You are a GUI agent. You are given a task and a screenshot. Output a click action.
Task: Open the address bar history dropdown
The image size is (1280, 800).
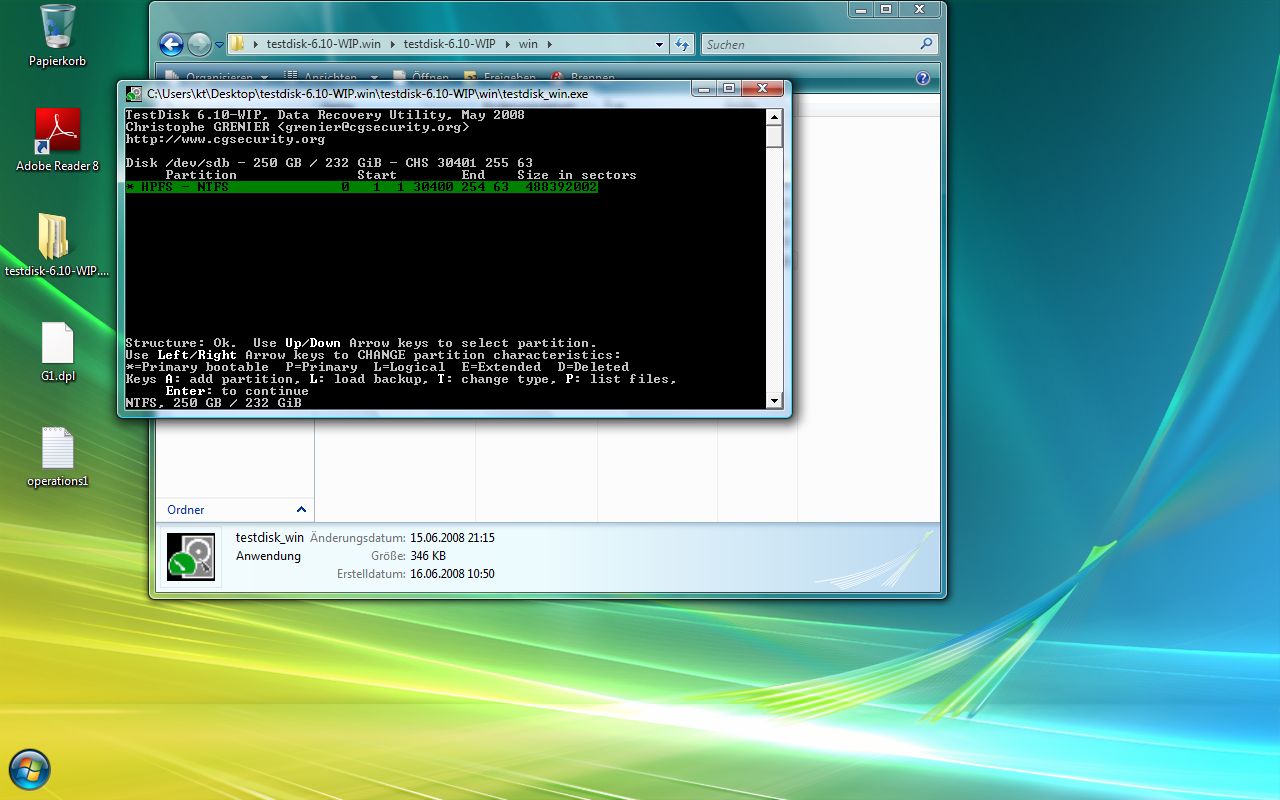click(x=659, y=44)
